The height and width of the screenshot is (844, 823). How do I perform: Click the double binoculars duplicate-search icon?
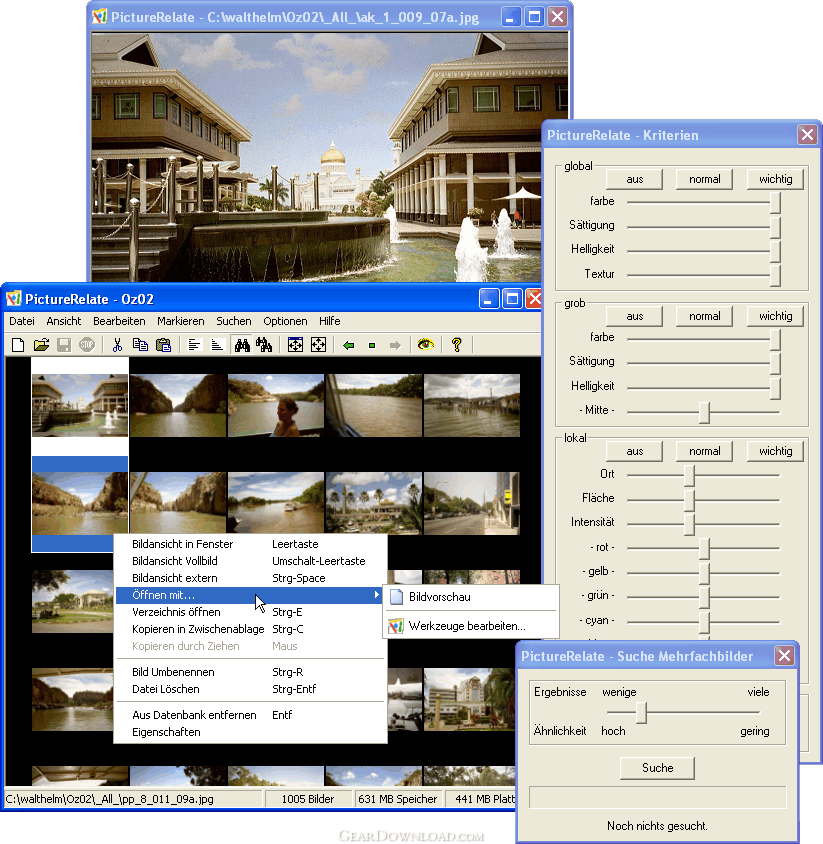coord(264,344)
